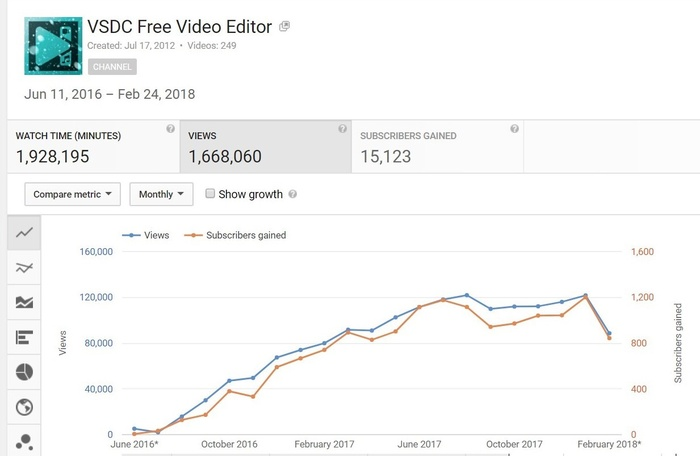The image size is (700, 456).
Task: Choose the pie chart icon
Action: click(x=24, y=372)
